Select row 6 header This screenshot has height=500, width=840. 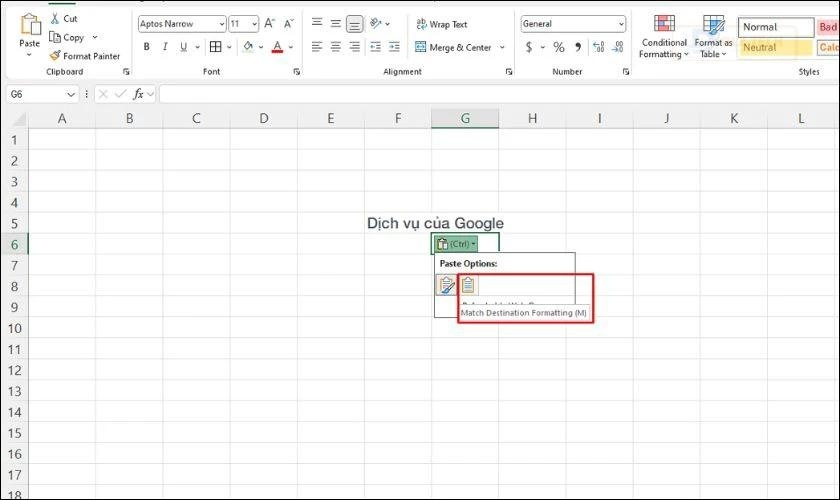pyautogui.click(x=14, y=244)
